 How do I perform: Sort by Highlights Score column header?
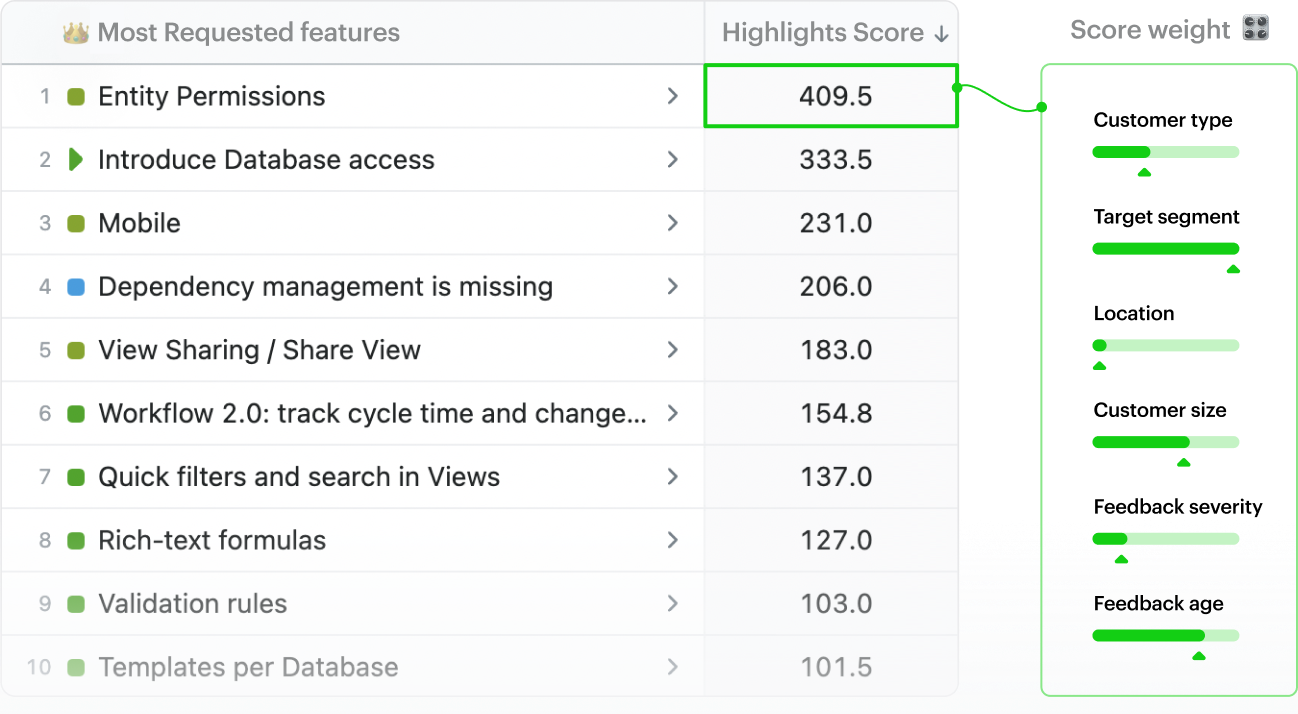822,33
